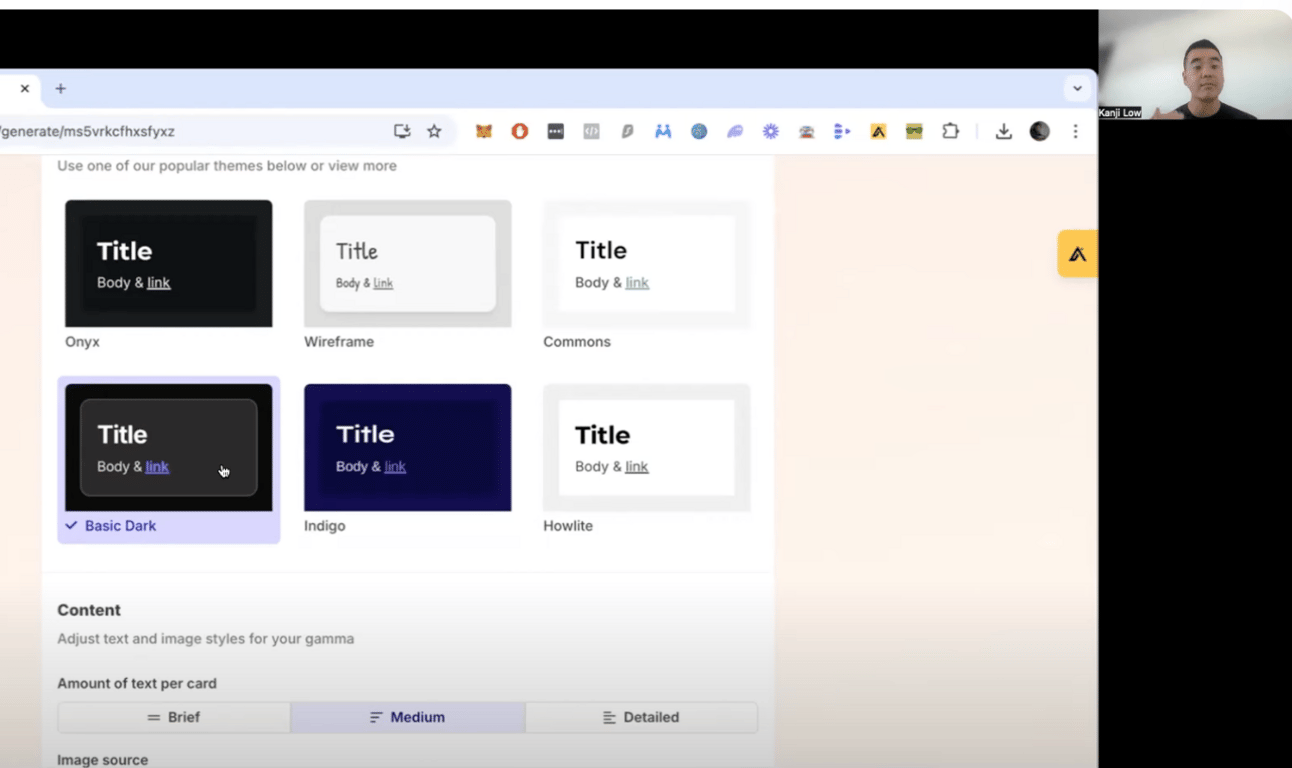Image resolution: width=1292 pixels, height=768 pixels.
Task: Click the 'Use one of our popular themes' text
Action: [x=227, y=166]
